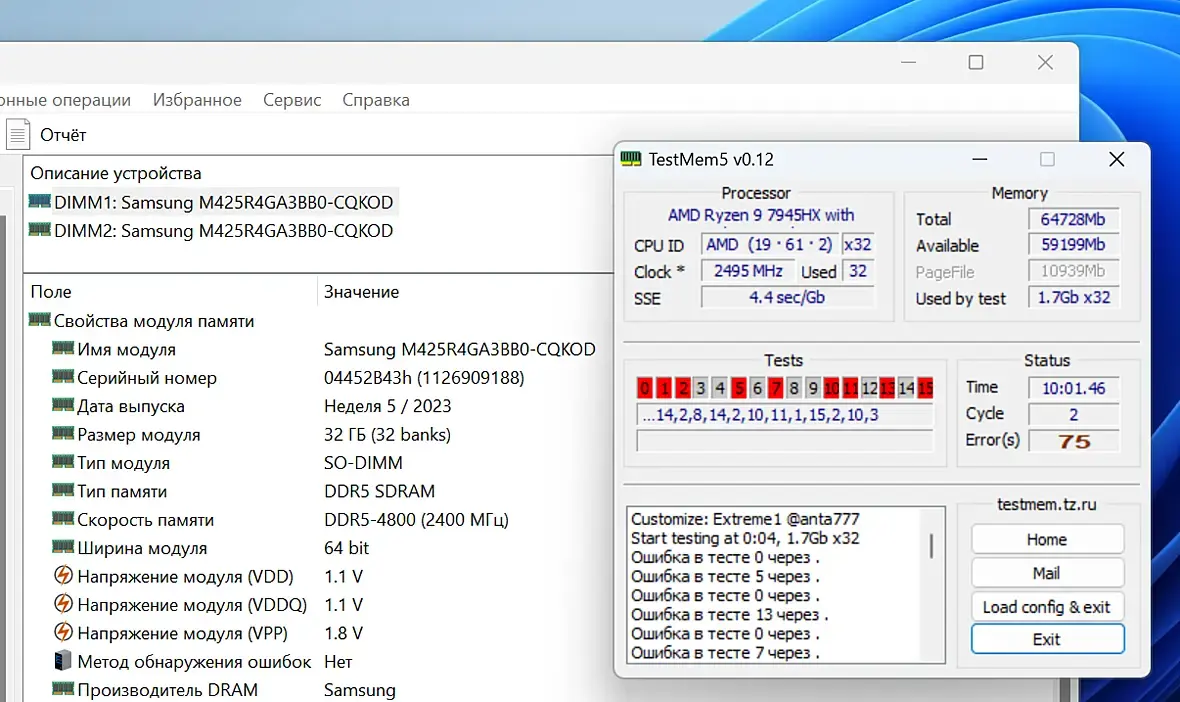Click the Cycle value 2 field
The height and width of the screenshot is (702, 1180).
(x=1074, y=415)
